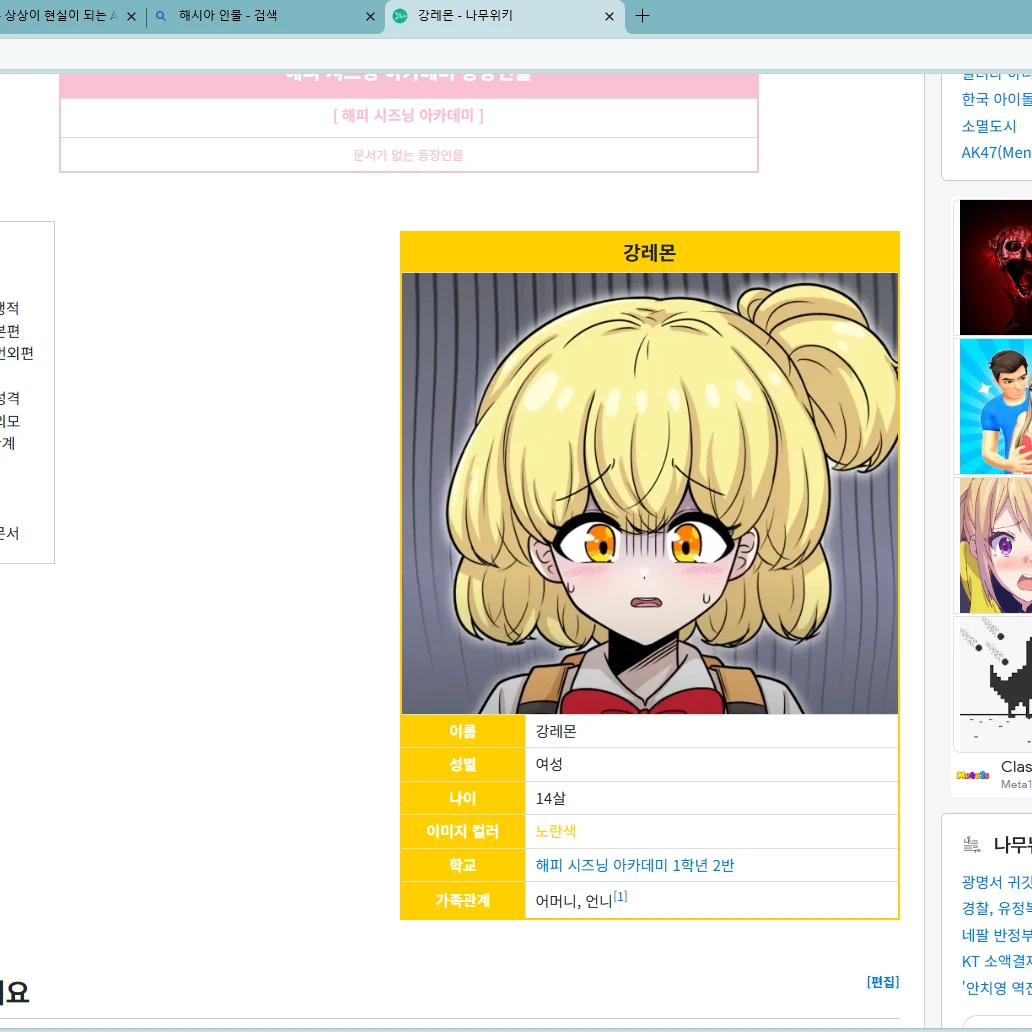Viewport: 1032px width, 1032px height.
Task: Expand 문서가 없는 등장인물 fold
Action: click(x=408, y=155)
